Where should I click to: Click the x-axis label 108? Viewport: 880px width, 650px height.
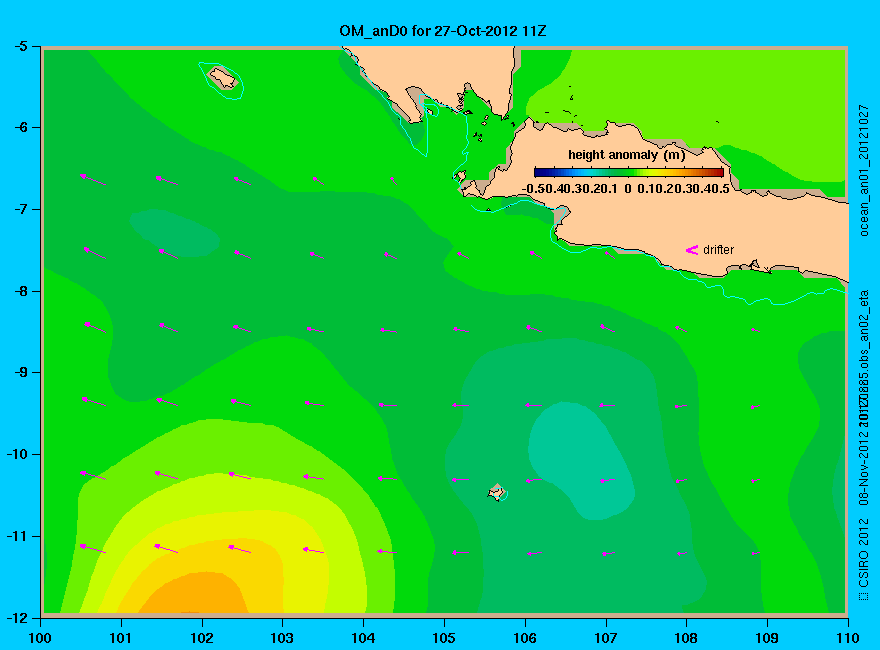coord(686,638)
